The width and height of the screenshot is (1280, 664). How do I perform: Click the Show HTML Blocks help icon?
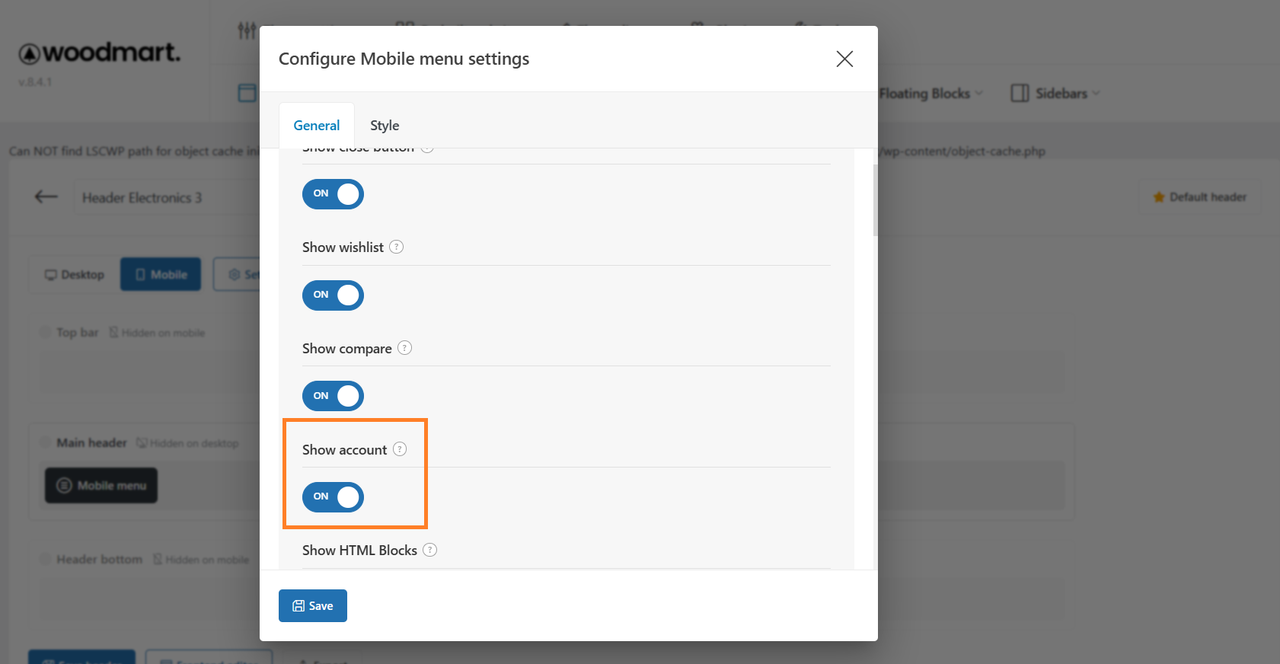430,550
